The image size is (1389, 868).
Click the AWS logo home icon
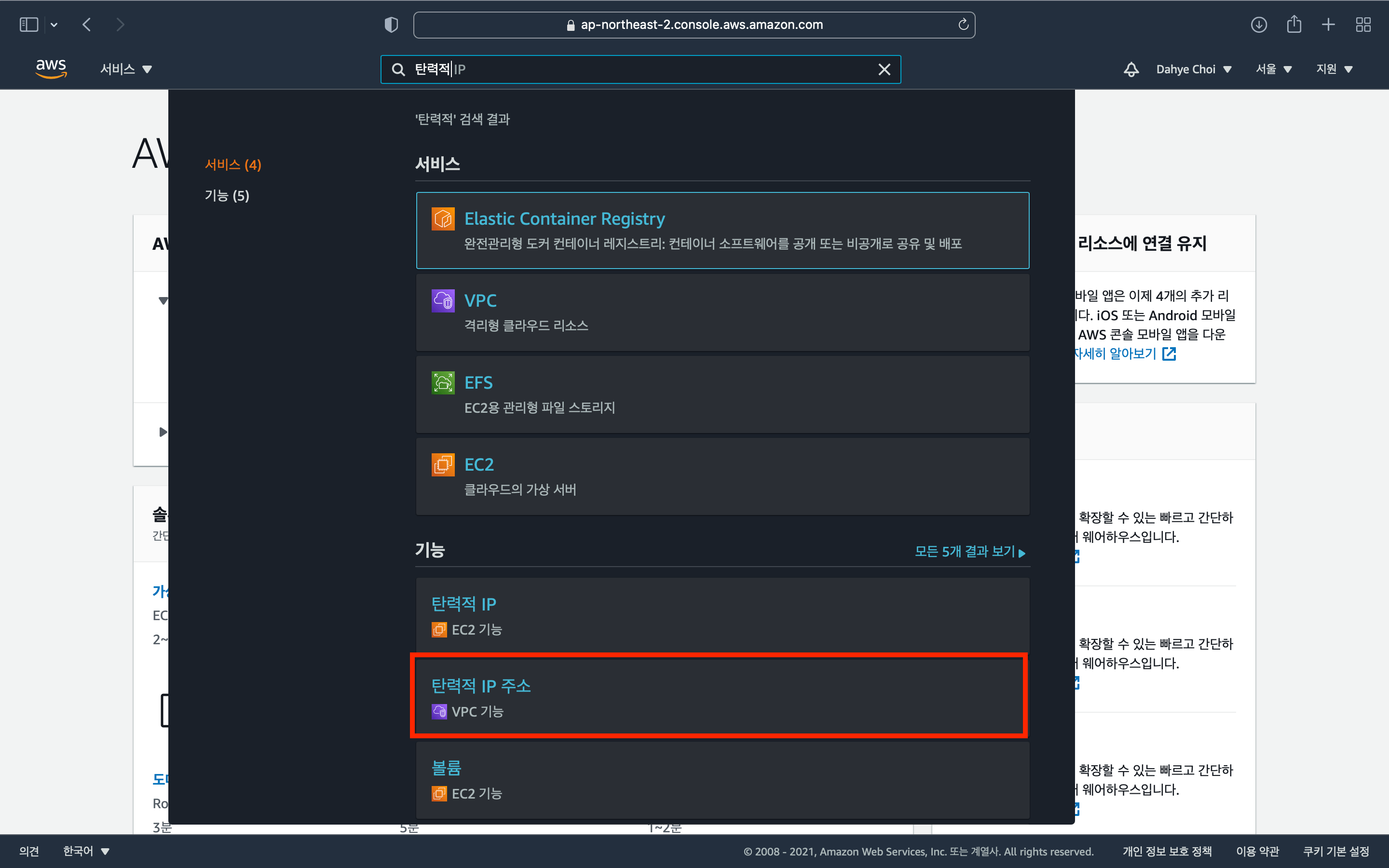(x=51, y=69)
